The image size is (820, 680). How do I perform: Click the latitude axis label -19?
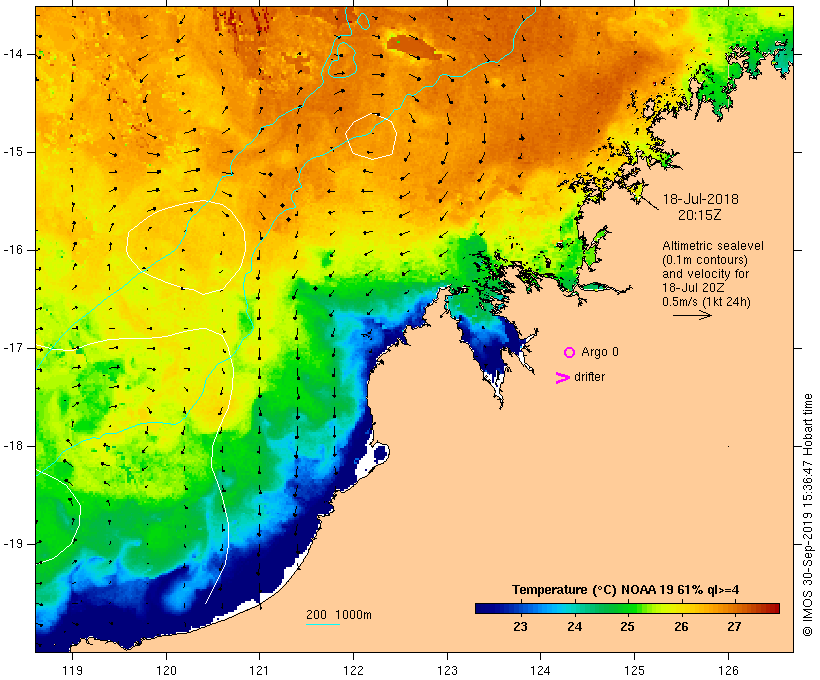13,544
